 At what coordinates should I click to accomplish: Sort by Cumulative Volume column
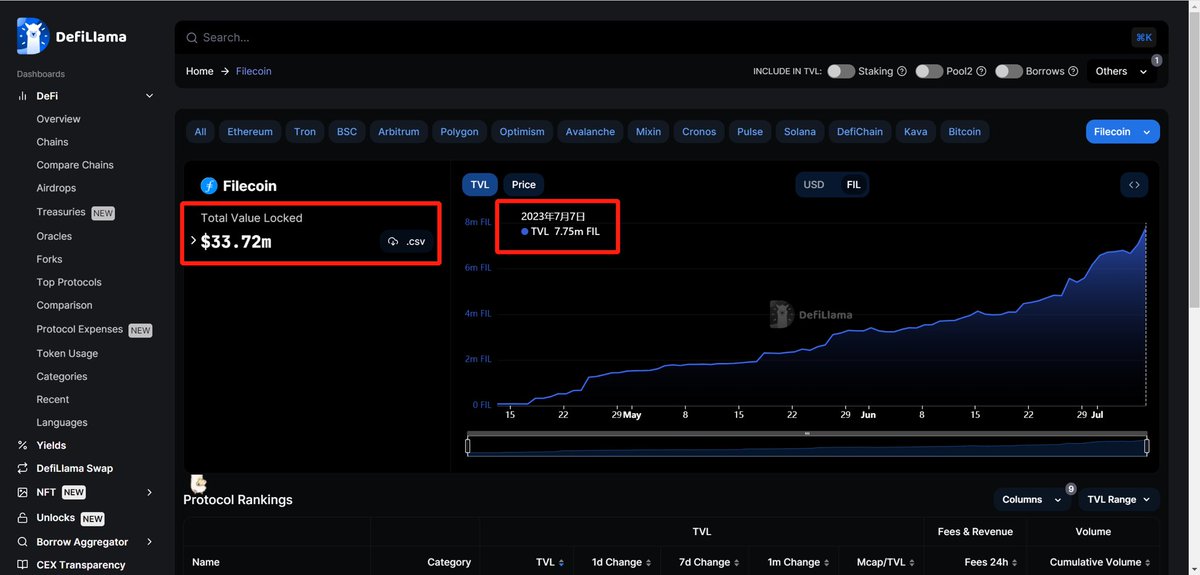click(1150, 563)
